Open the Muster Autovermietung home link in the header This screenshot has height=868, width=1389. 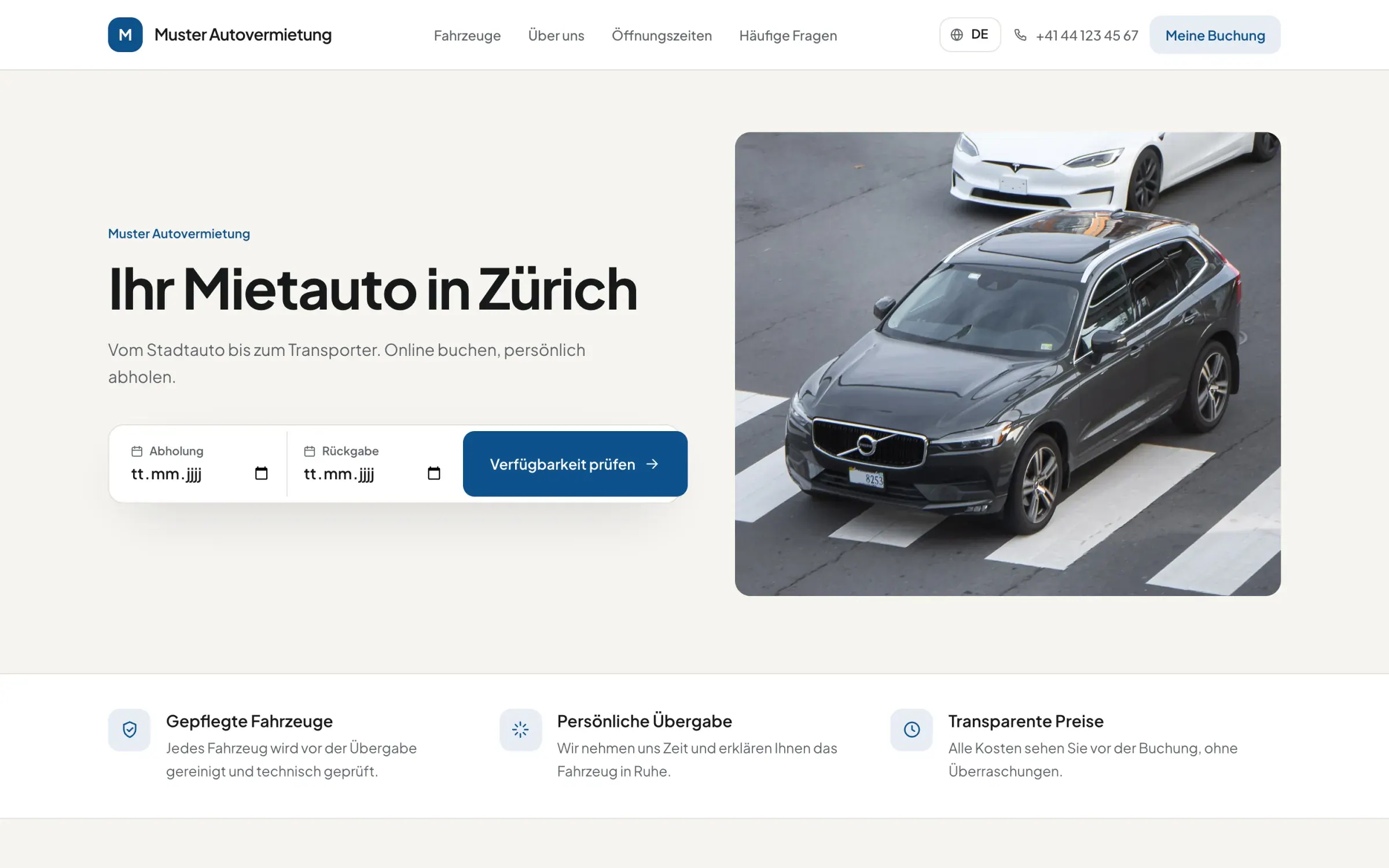pyautogui.click(x=220, y=35)
